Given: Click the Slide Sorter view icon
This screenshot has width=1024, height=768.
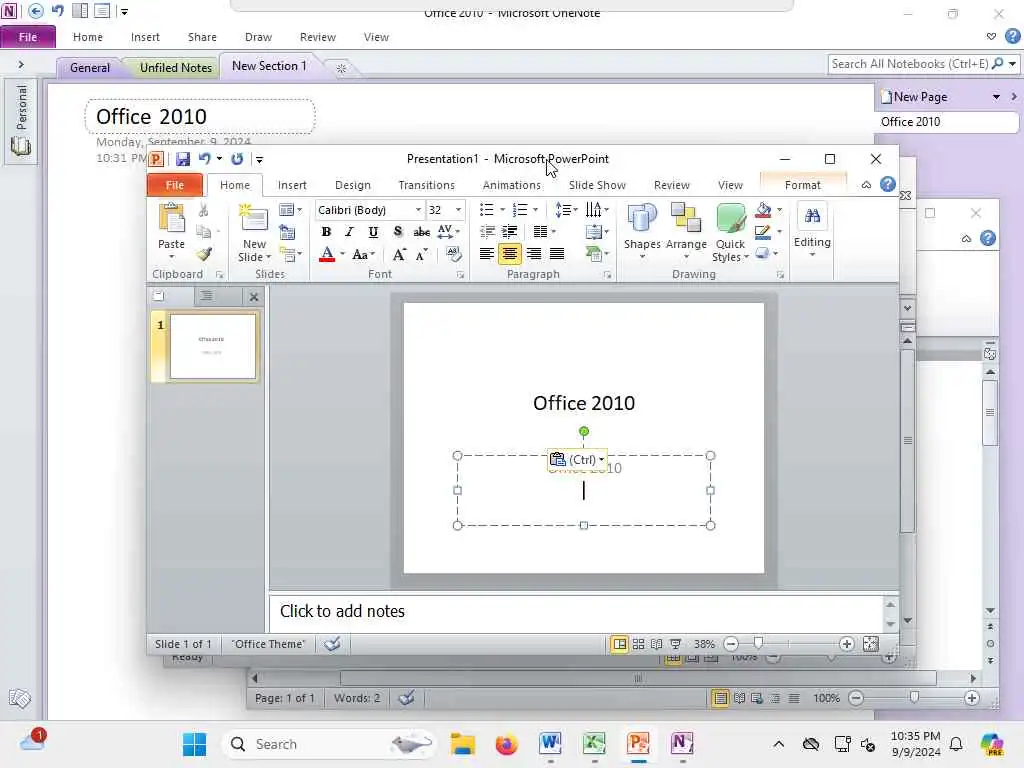Looking at the screenshot, I should click(639, 645).
